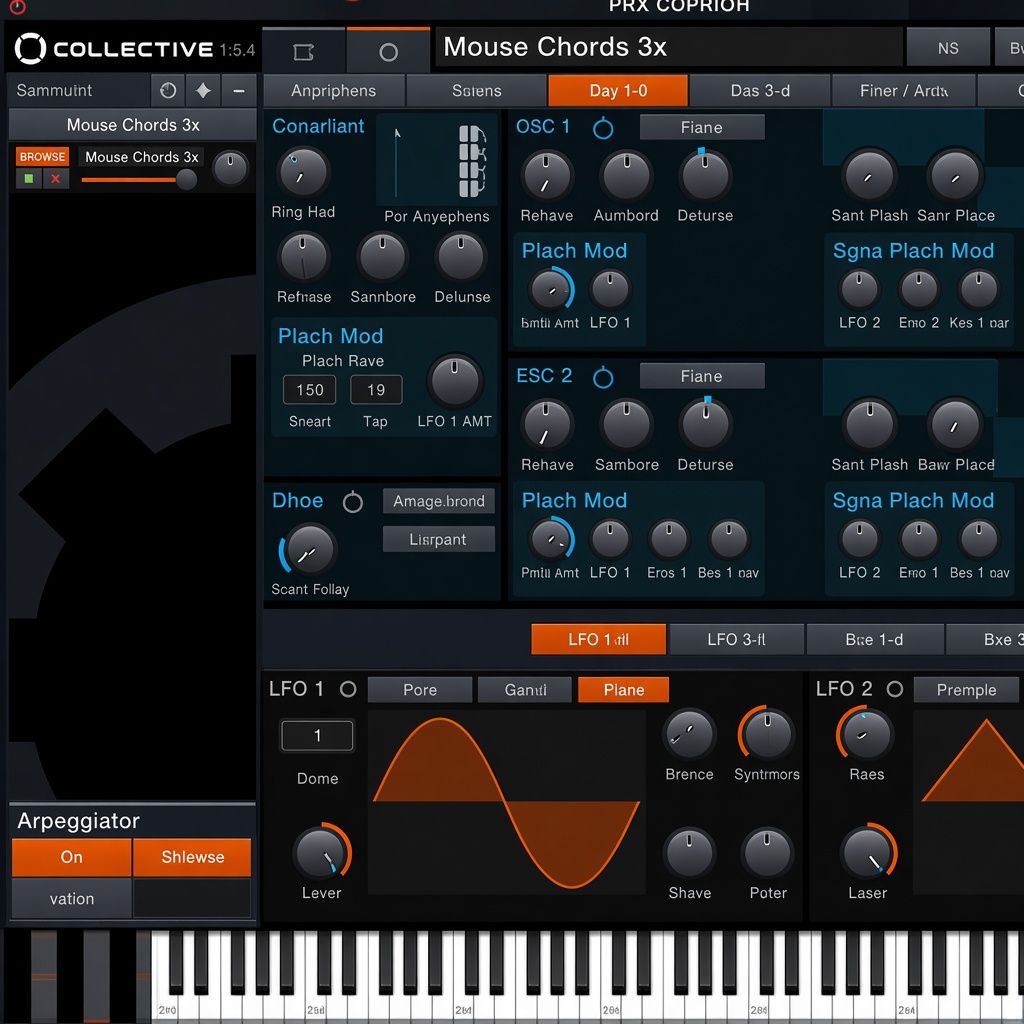
Task: Switch to the Das 3-d tab
Action: [760, 91]
